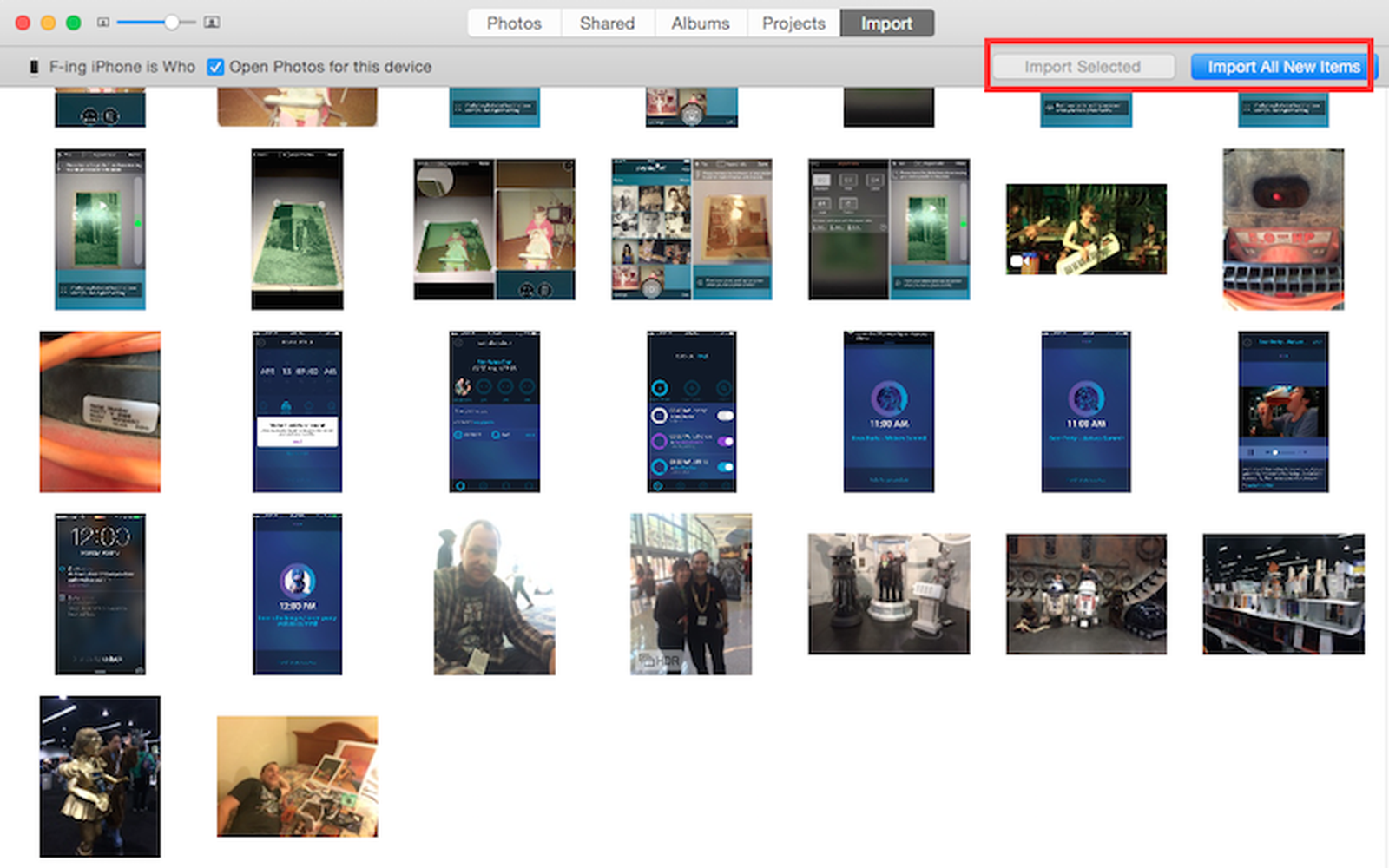Uncheck Open Photos for this device
The image size is (1389, 868).
(215, 67)
